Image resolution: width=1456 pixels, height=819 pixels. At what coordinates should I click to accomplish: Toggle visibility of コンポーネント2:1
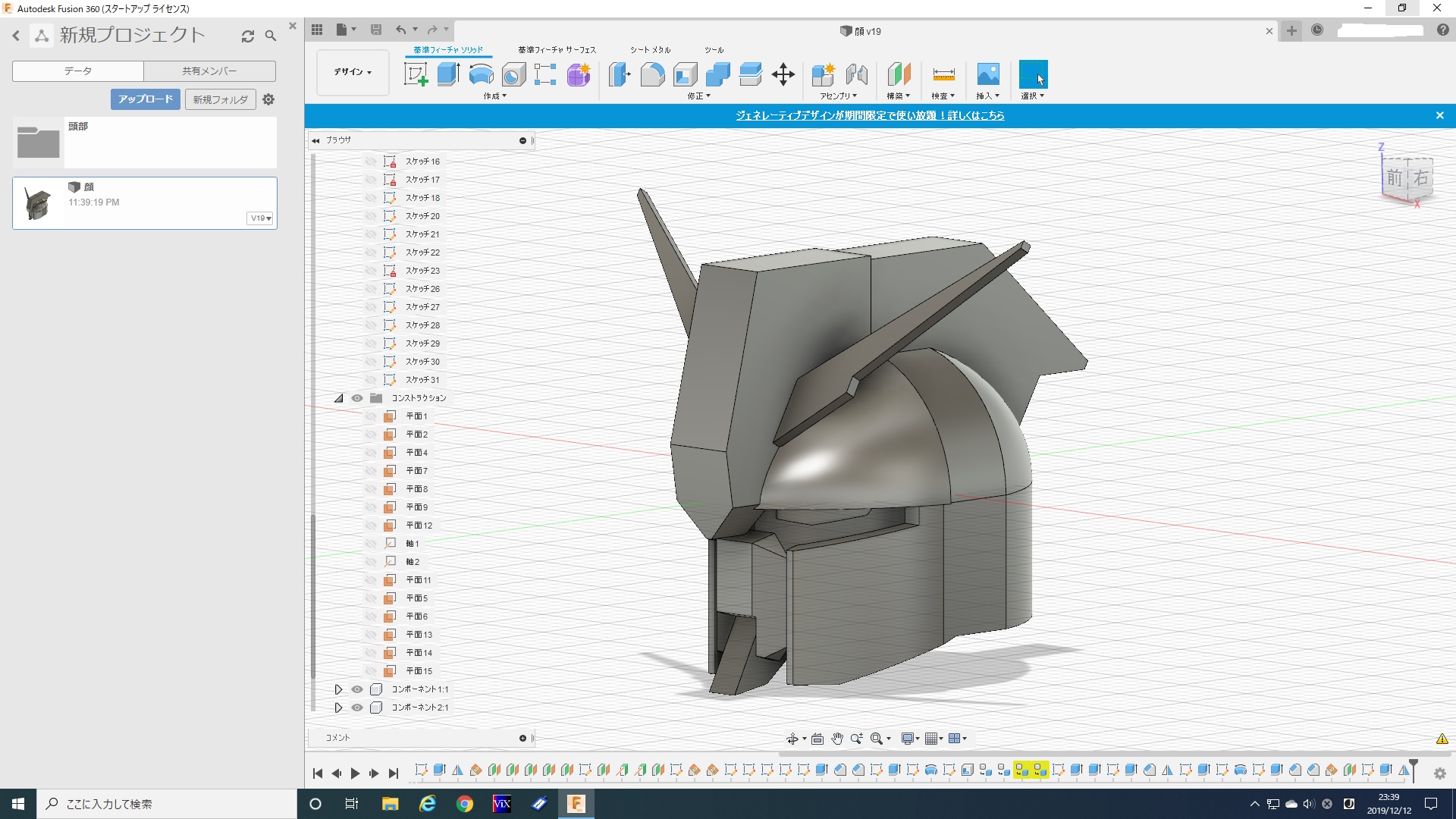(357, 708)
